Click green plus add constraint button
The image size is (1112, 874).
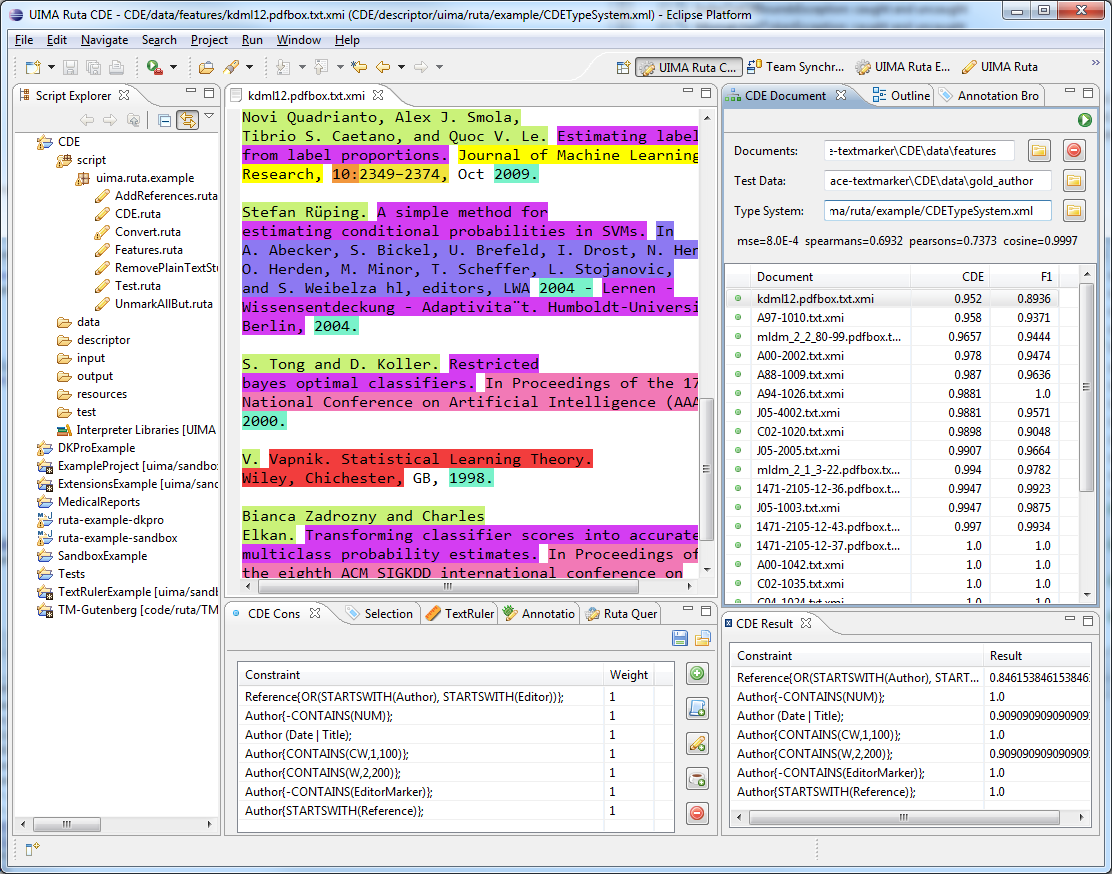pyautogui.click(x=698, y=674)
